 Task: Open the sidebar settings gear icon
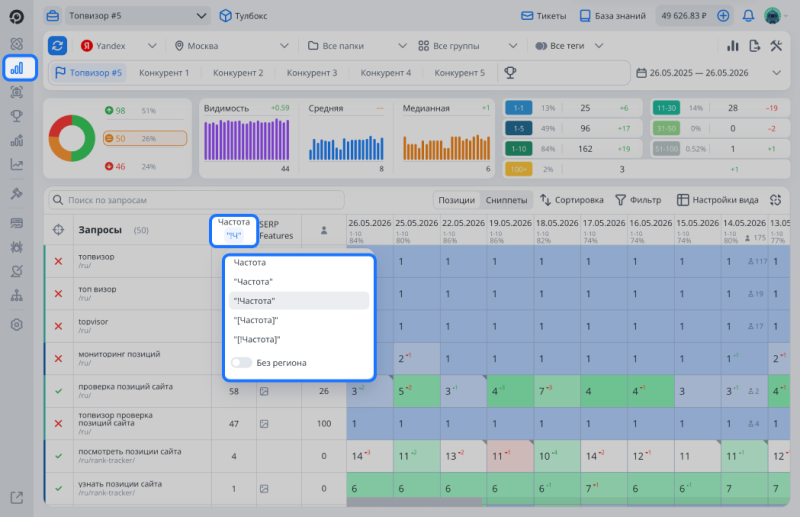coord(17,325)
